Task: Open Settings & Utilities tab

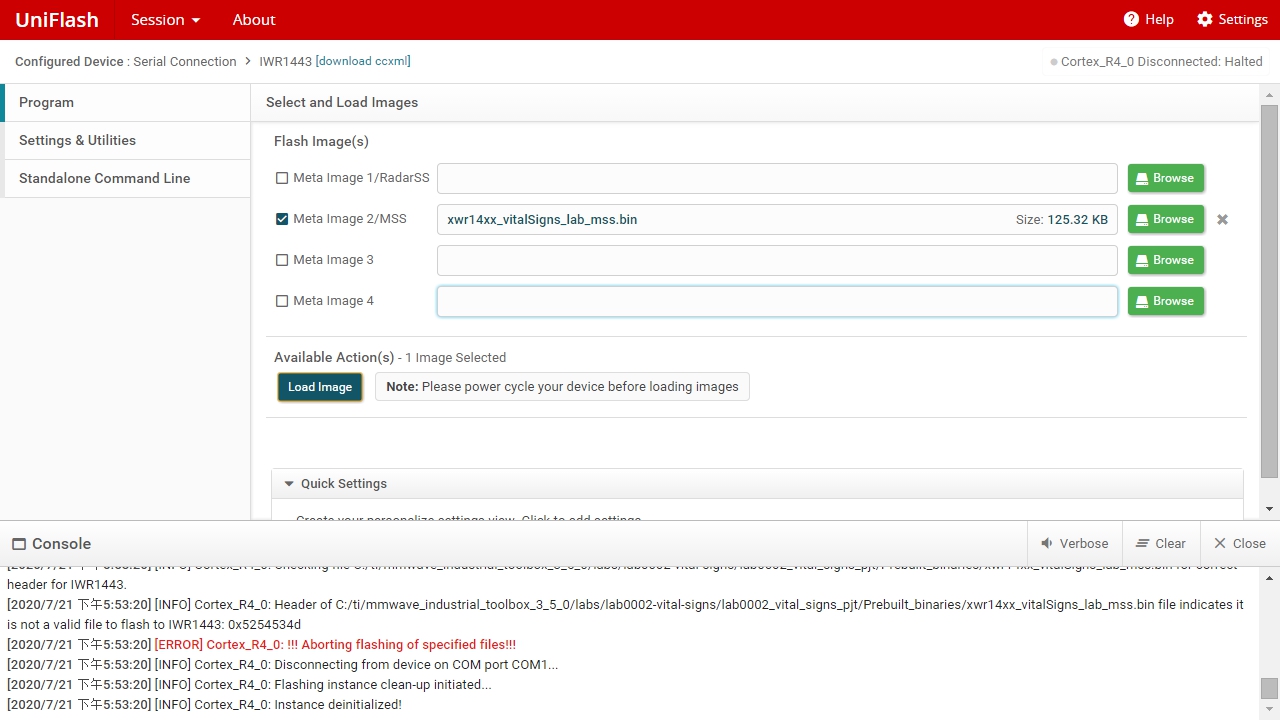Action: coord(126,140)
